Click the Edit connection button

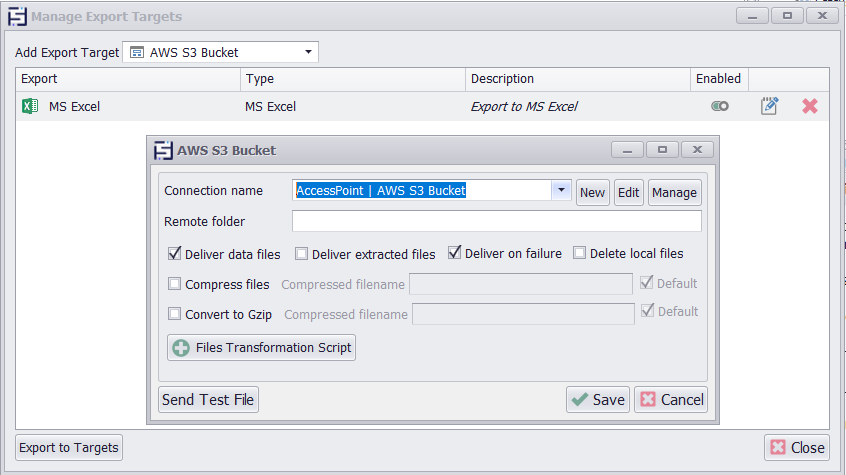[629, 193]
